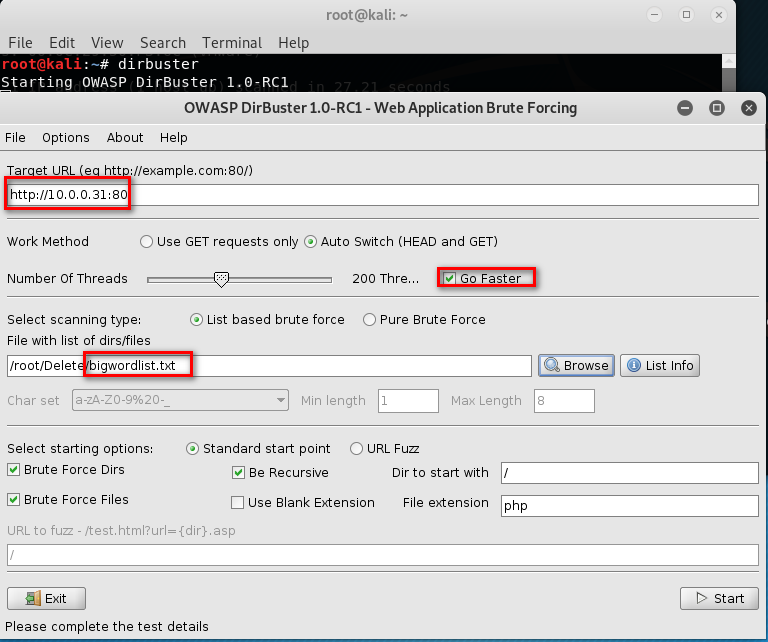Click the Max Length field
This screenshot has height=642, width=768.
pos(564,401)
